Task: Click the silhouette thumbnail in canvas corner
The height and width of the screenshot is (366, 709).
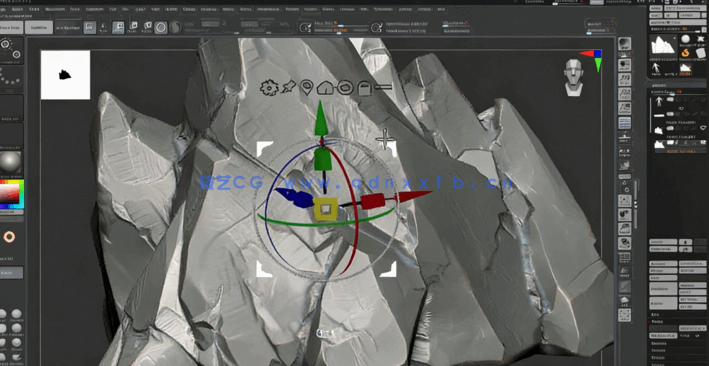Action: point(65,75)
